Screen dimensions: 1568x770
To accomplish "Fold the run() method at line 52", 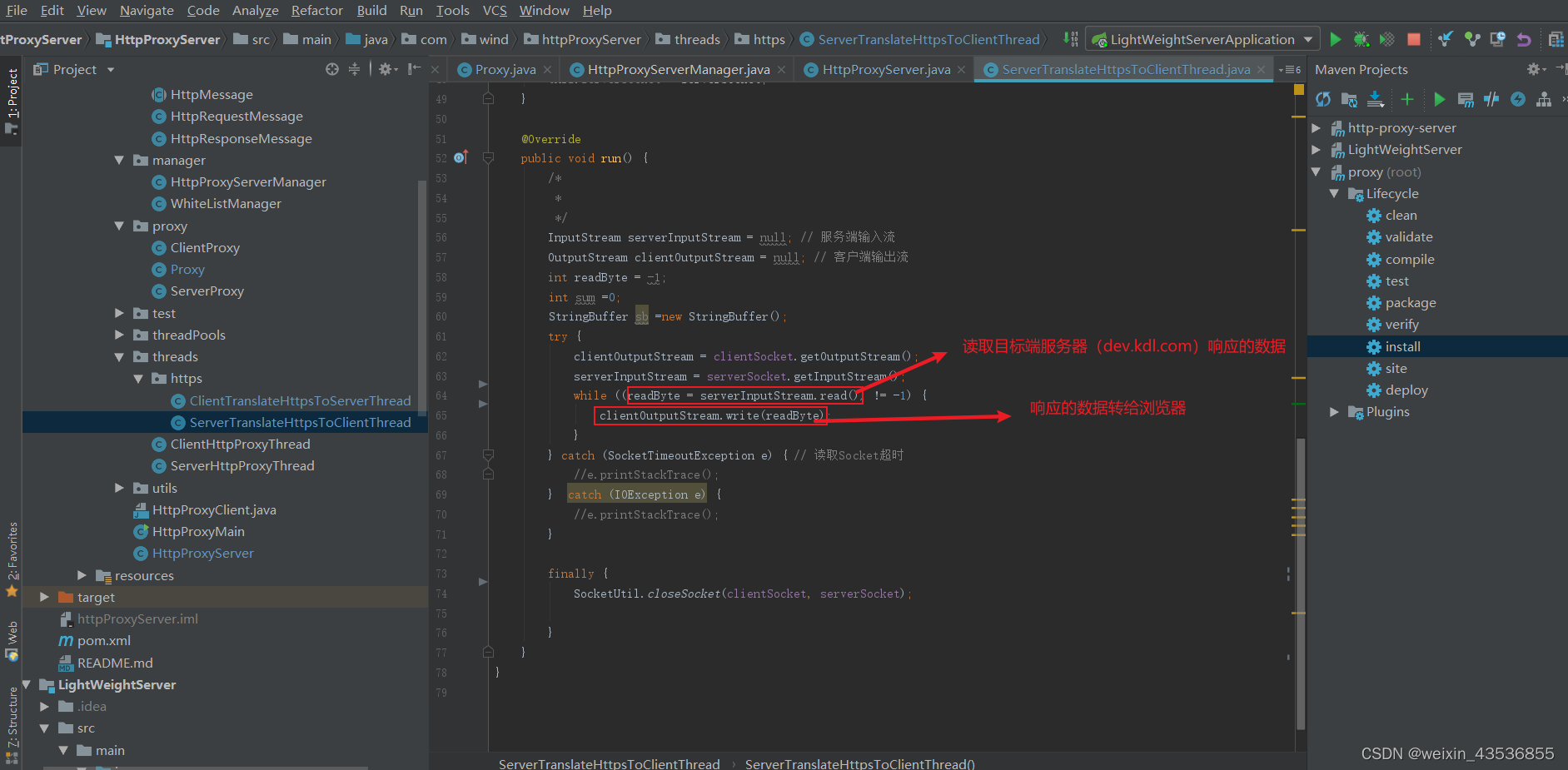I will pyautogui.click(x=488, y=157).
